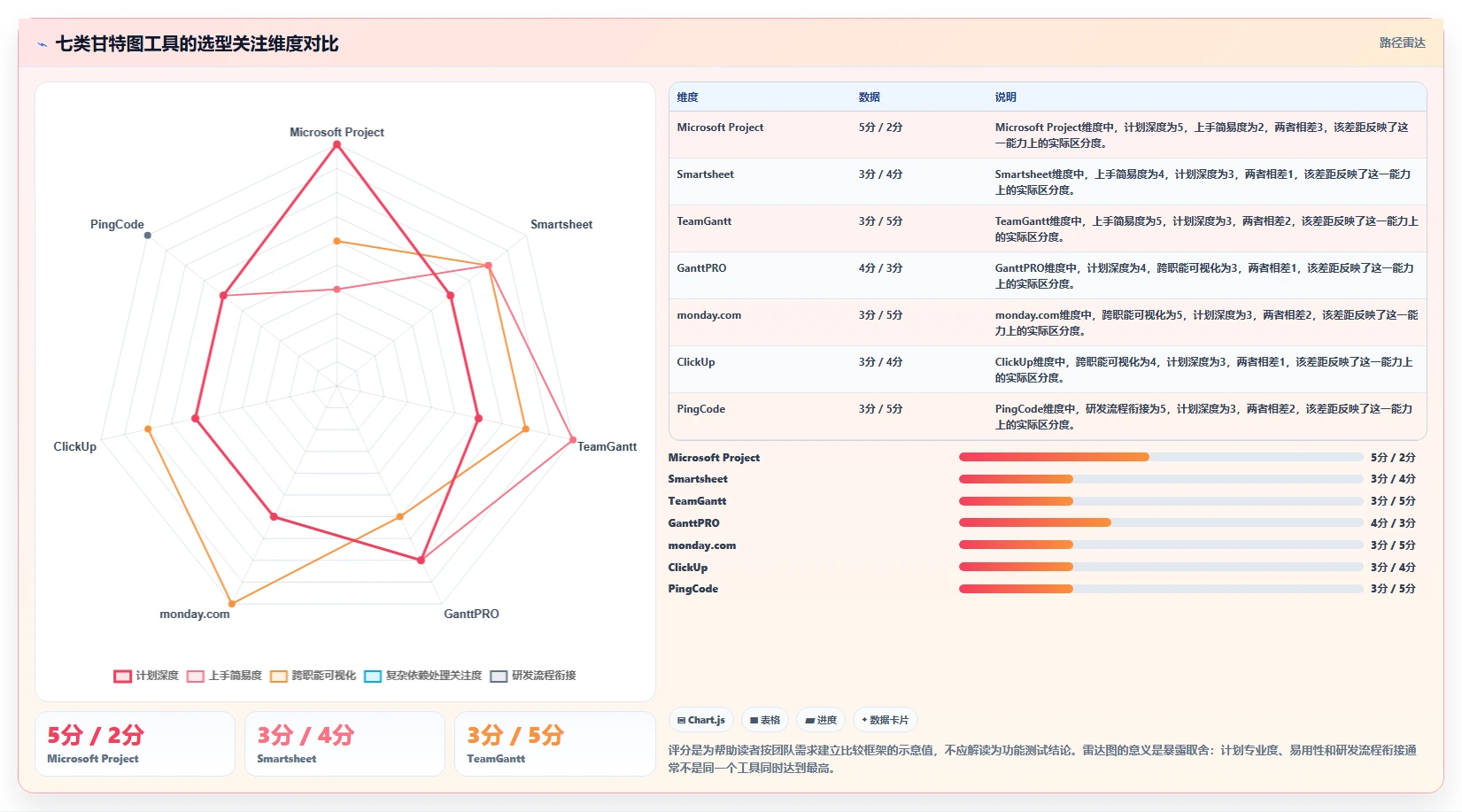The height and width of the screenshot is (812, 1462).
Task: Click the PingCode row description text
Action: click(x=1204, y=416)
